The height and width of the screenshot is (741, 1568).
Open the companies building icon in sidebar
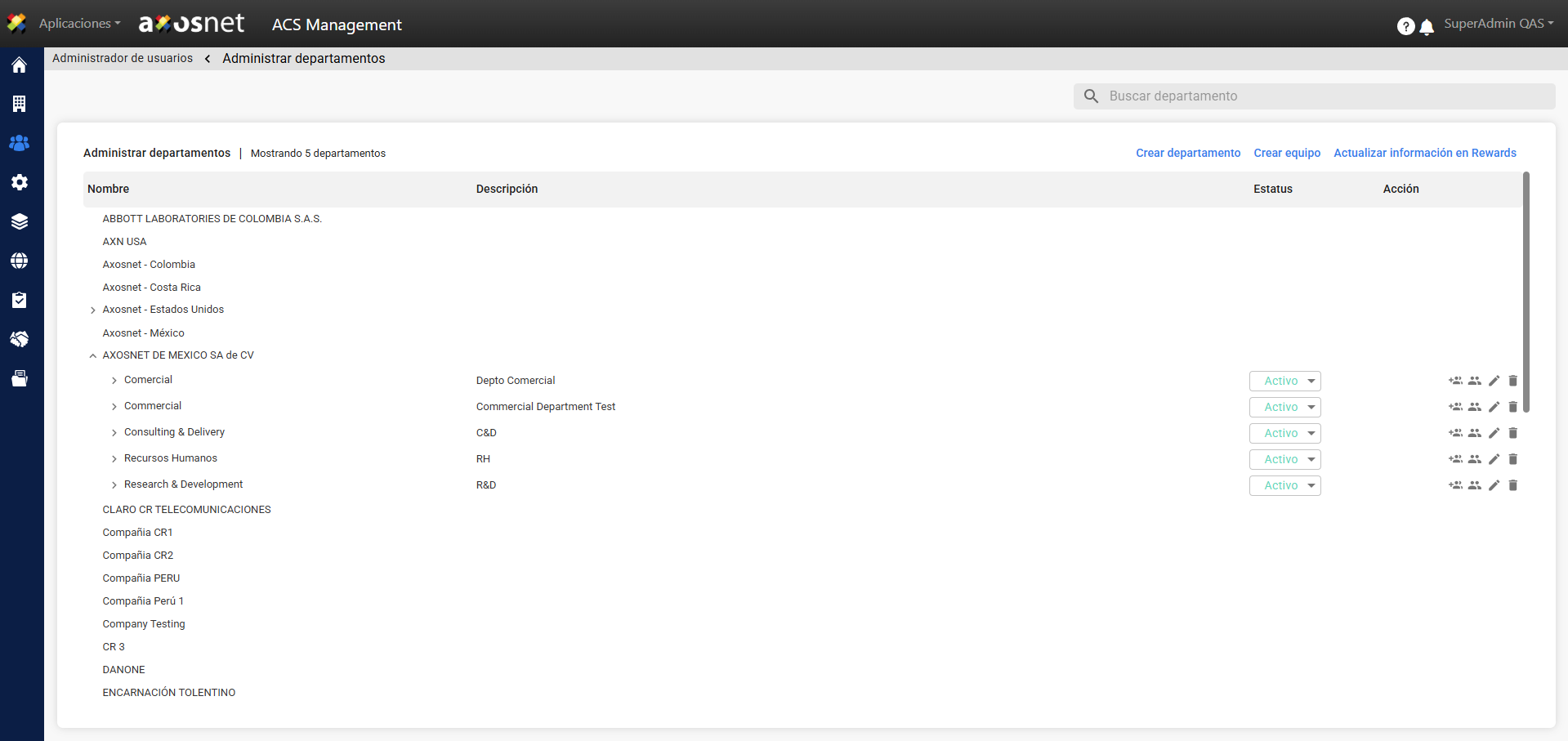point(20,104)
